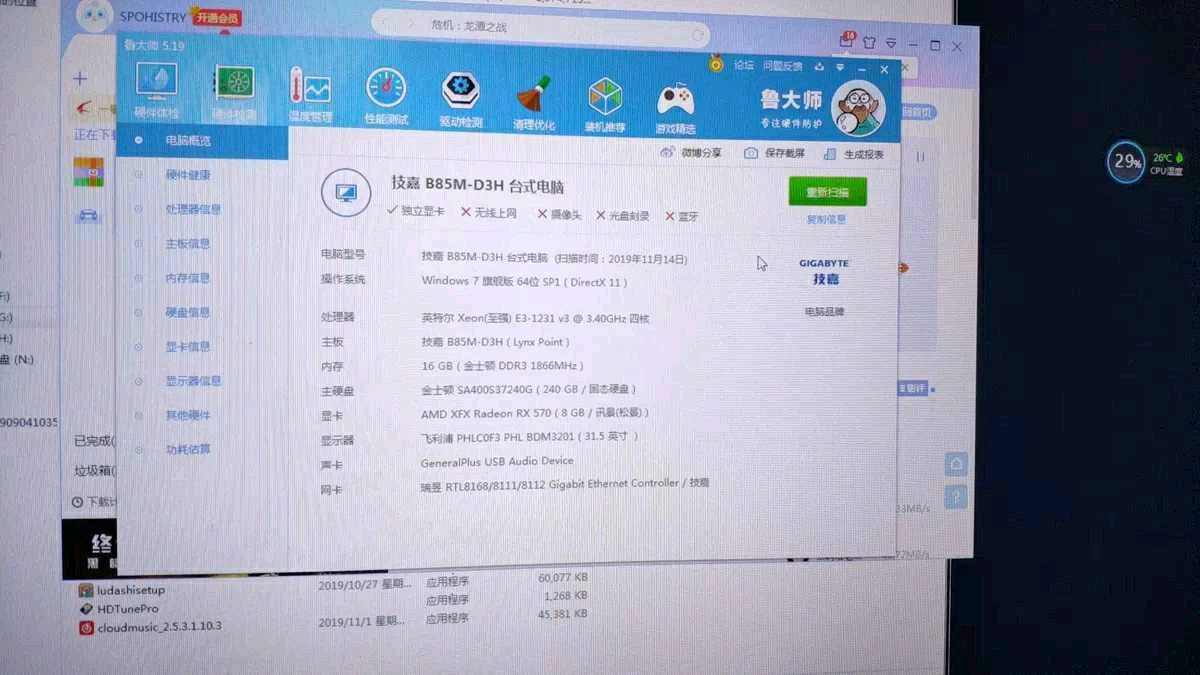Select 硬件健康 in the sidebar
This screenshot has height=675, width=1200.
coord(188,175)
